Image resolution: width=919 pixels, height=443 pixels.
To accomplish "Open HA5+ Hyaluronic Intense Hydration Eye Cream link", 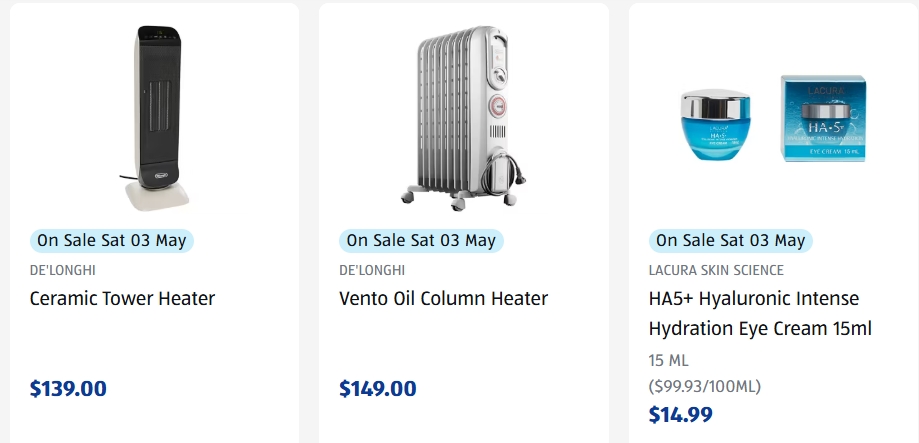I will [754, 313].
